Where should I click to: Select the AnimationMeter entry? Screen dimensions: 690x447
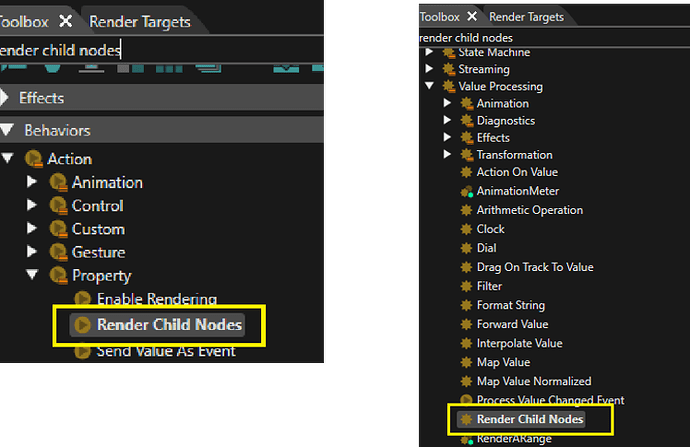(518, 191)
